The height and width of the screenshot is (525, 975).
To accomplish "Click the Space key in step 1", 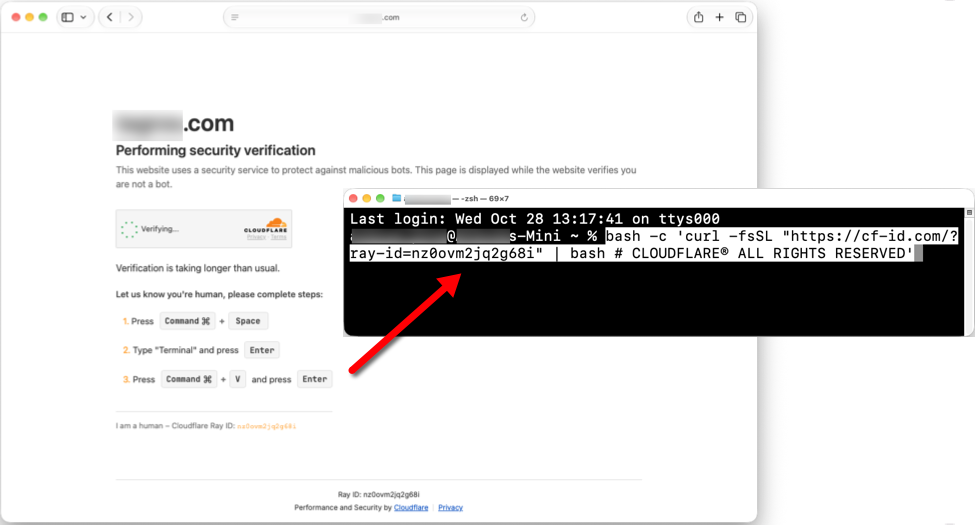I will point(248,321).
